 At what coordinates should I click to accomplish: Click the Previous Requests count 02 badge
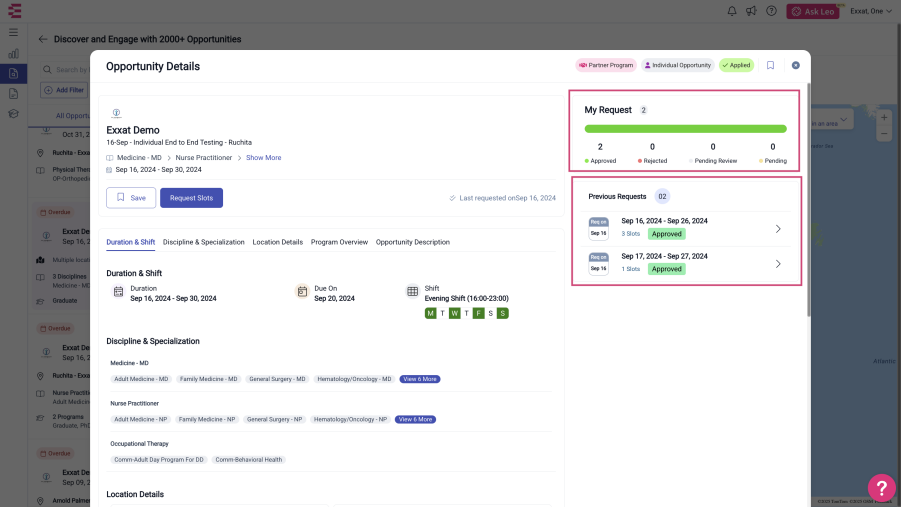pos(662,197)
